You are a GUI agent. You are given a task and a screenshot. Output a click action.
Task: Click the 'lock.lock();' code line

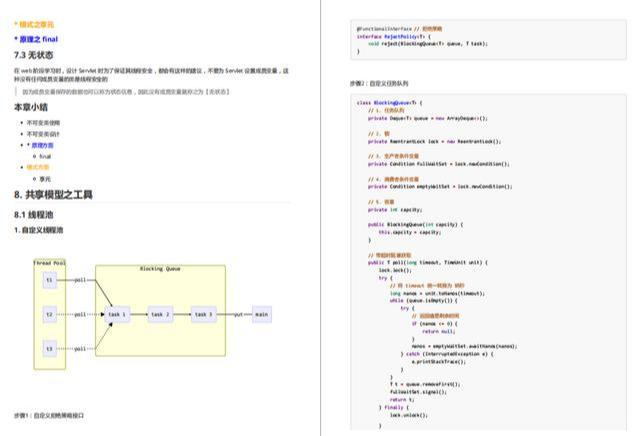click(x=395, y=270)
